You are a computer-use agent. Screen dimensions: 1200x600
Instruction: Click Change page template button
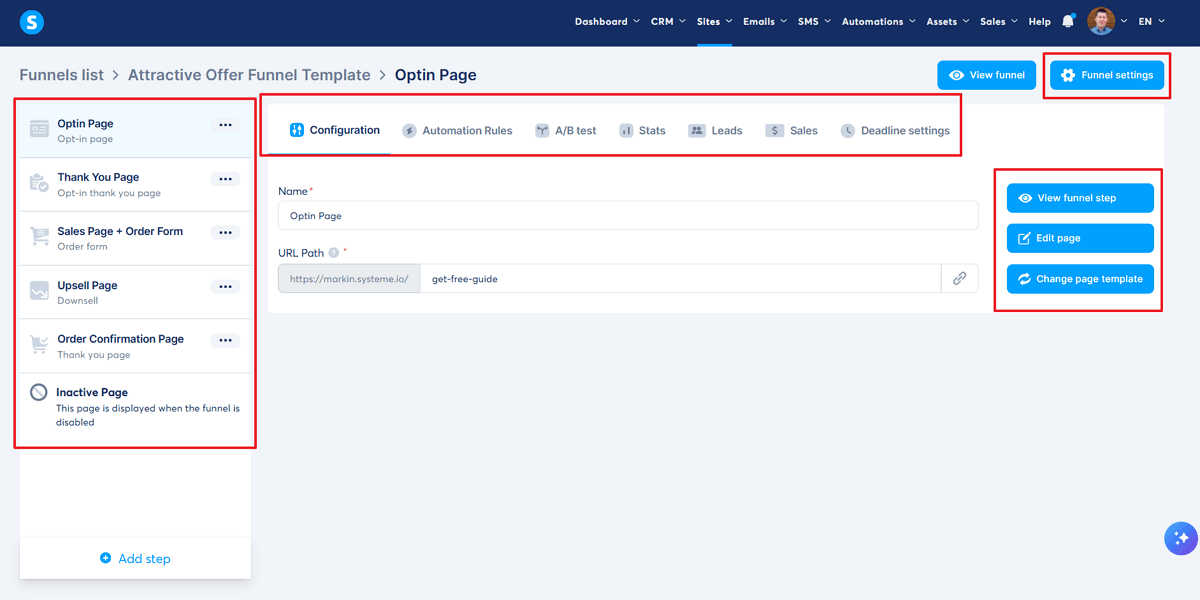[1080, 279]
